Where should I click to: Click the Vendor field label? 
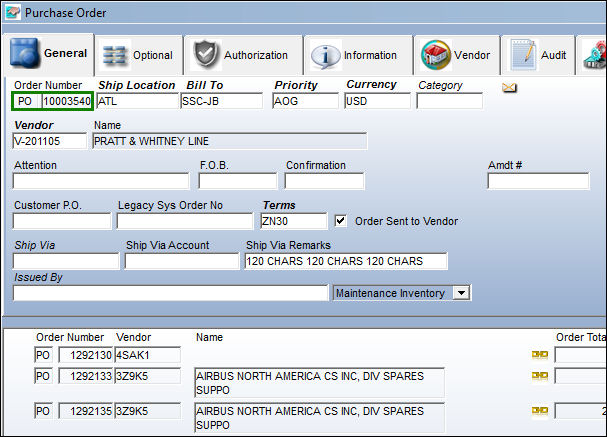34,125
